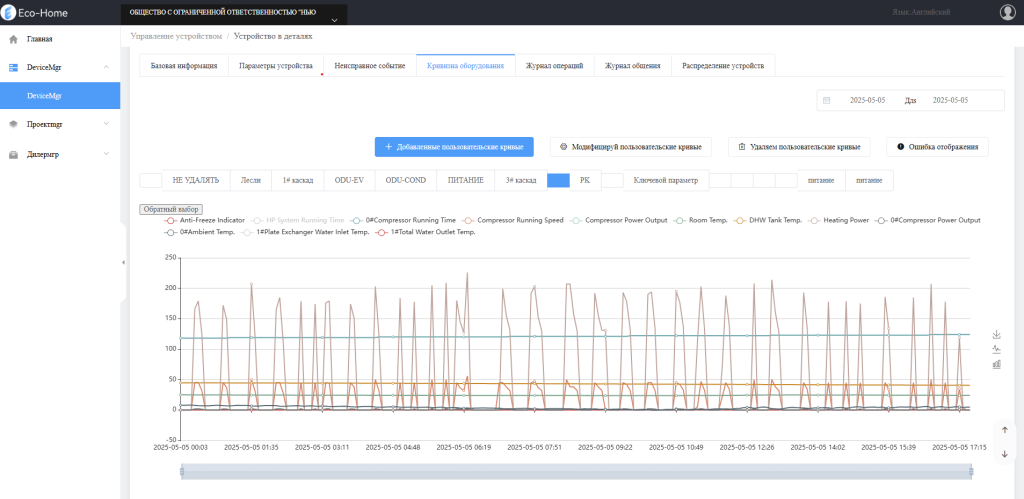Select the ПИТАНИЕ curve tab
1024x499 pixels.
[466, 180]
